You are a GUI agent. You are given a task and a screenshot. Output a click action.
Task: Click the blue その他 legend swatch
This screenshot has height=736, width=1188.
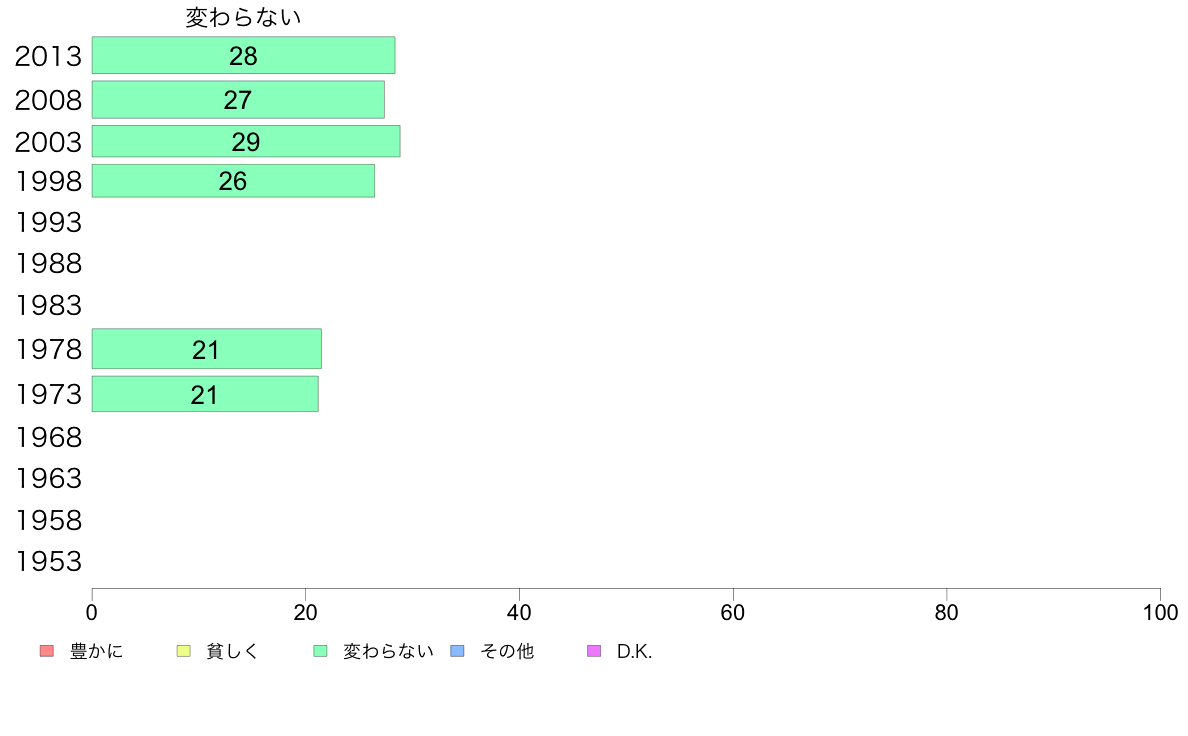tap(458, 651)
